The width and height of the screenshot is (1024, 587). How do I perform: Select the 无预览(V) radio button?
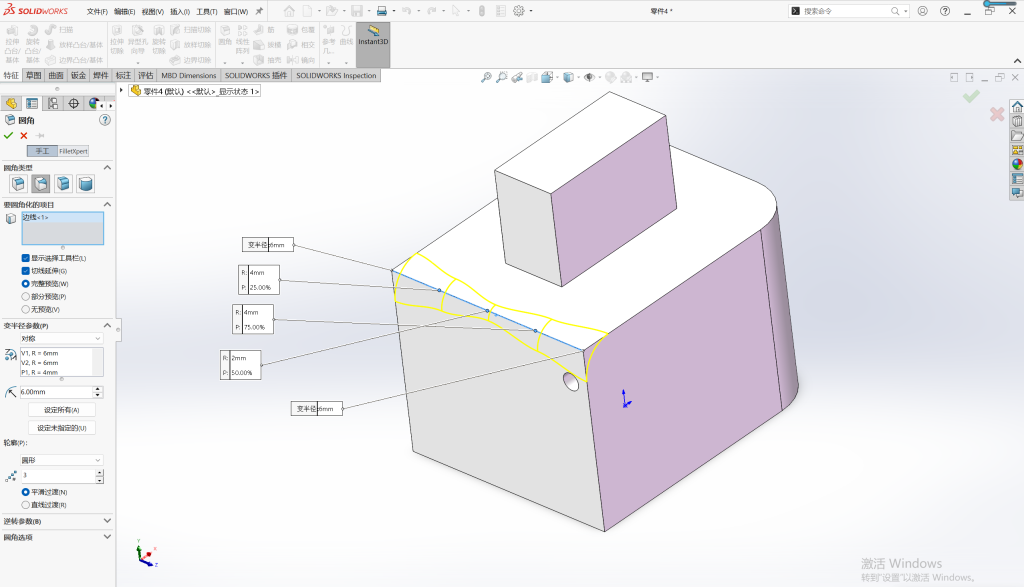25,309
